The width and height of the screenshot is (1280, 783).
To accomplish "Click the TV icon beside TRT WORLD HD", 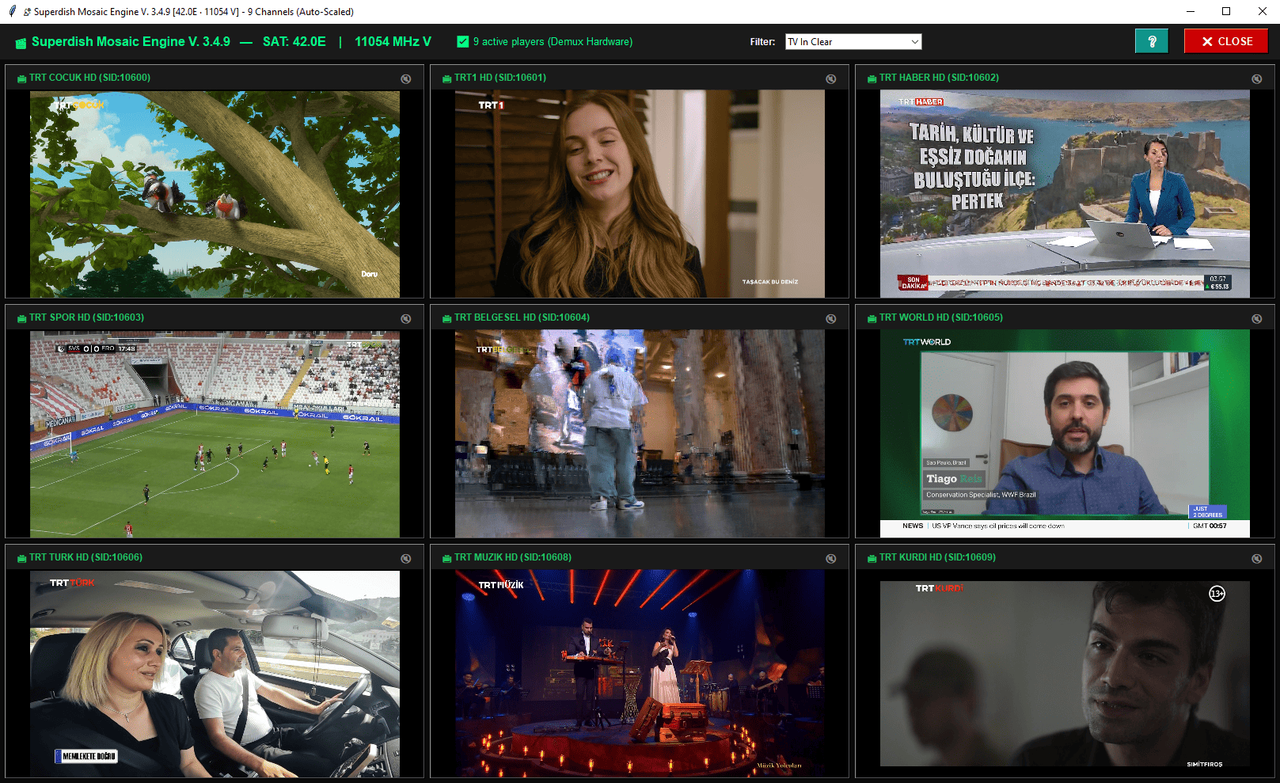I will tap(870, 318).
